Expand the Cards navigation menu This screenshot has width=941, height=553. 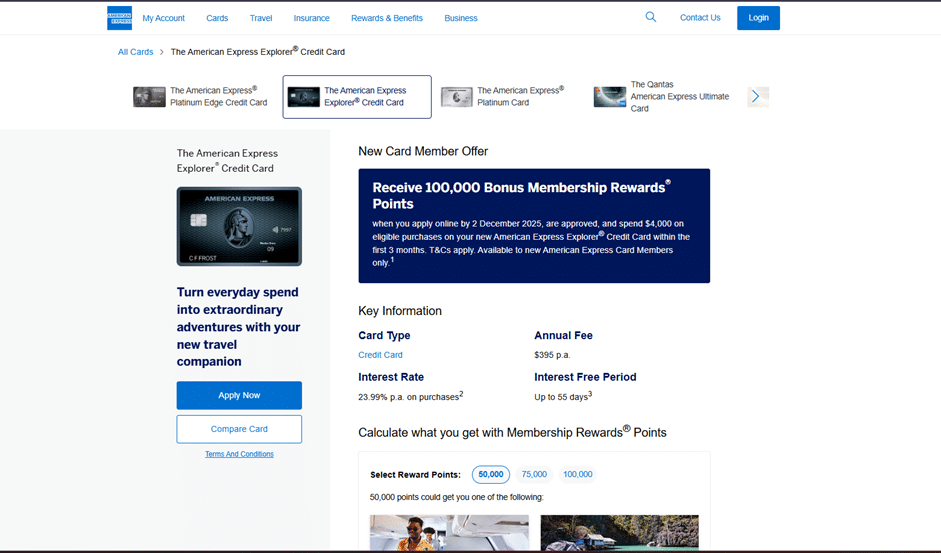(x=217, y=18)
